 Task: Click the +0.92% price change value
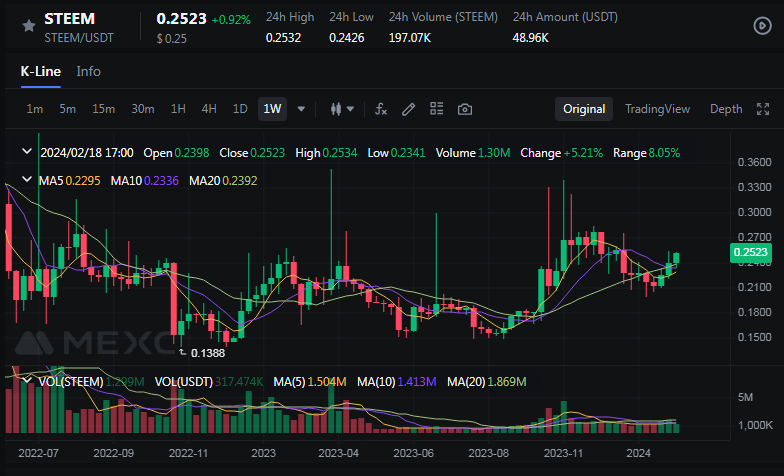click(231, 20)
